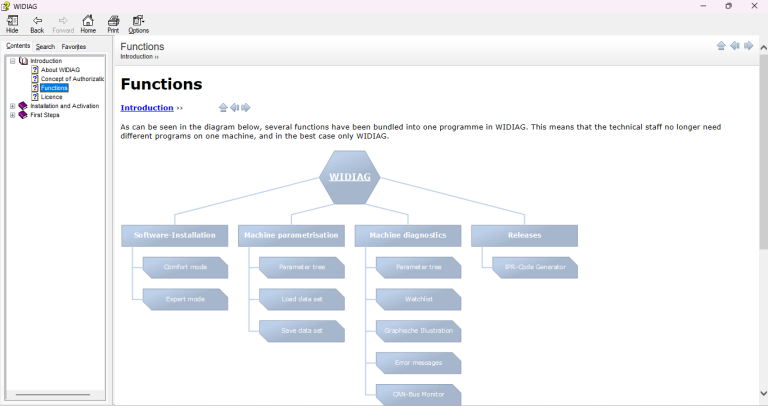Open the Home page via toolbar
Image resolution: width=768 pixels, height=406 pixels.
pyautogui.click(x=88, y=24)
